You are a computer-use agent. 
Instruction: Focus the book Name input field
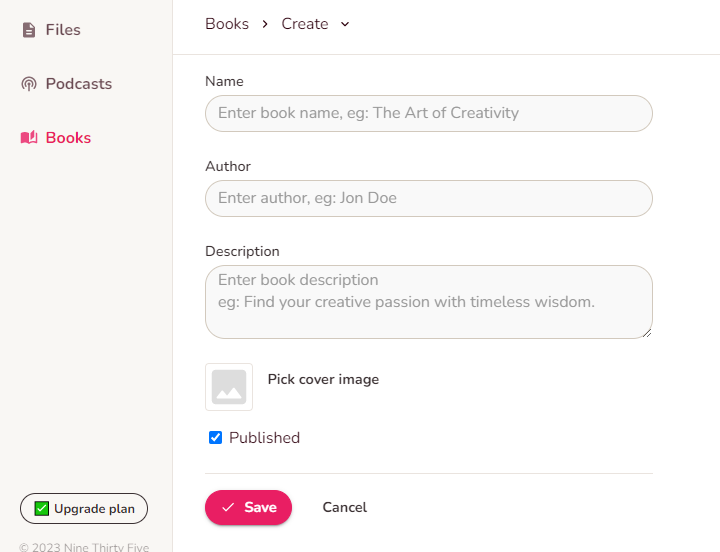428,113
